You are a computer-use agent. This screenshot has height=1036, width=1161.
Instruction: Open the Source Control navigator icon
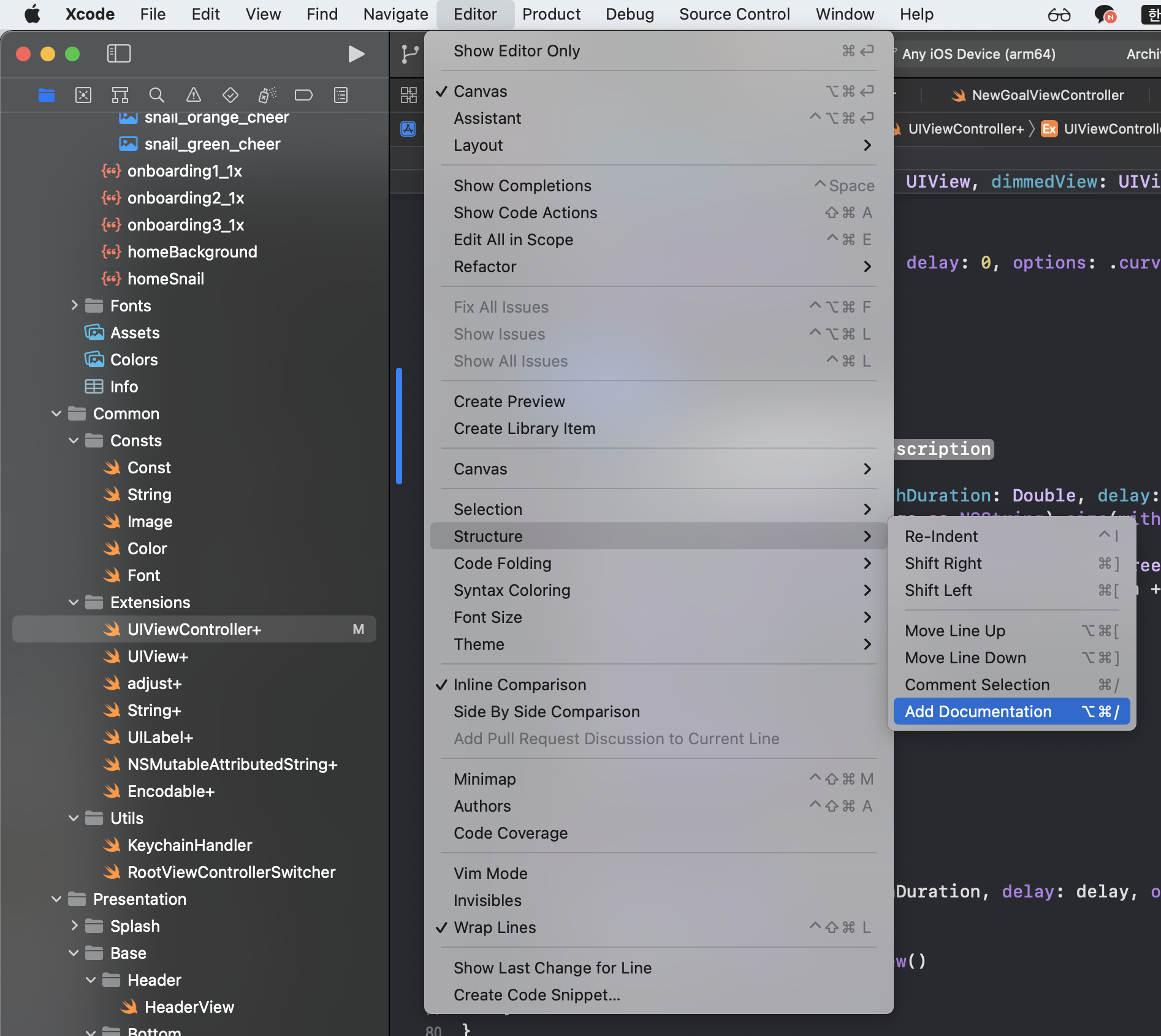click(83, 95)
